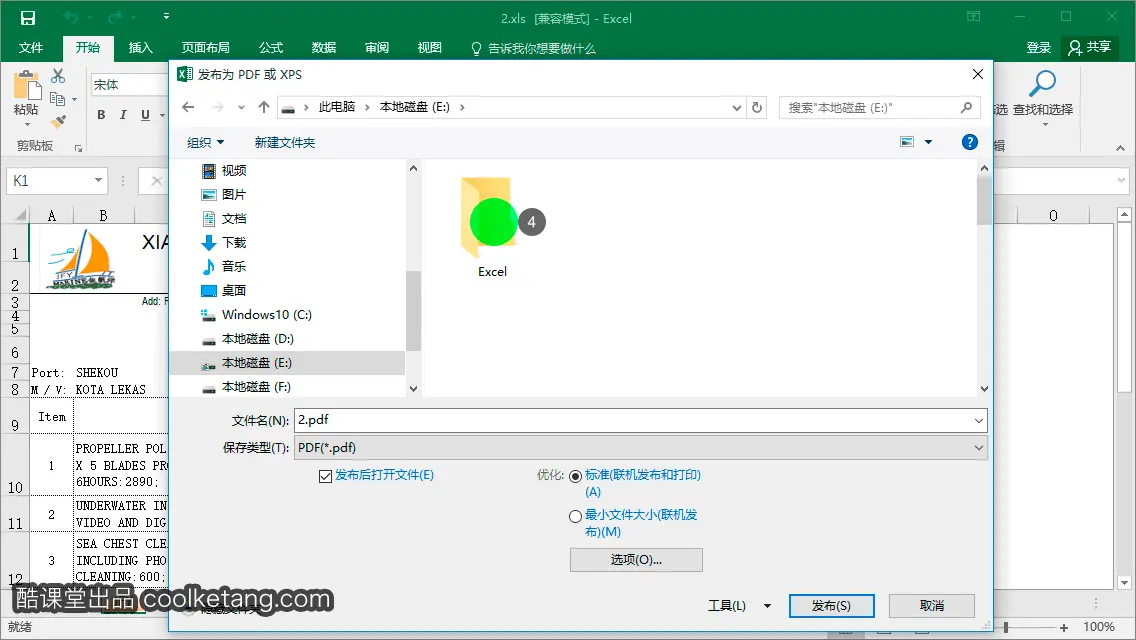Click the search 本地磁盘 (E:) field
The image size is (1136, 640).
pos(880,107)
